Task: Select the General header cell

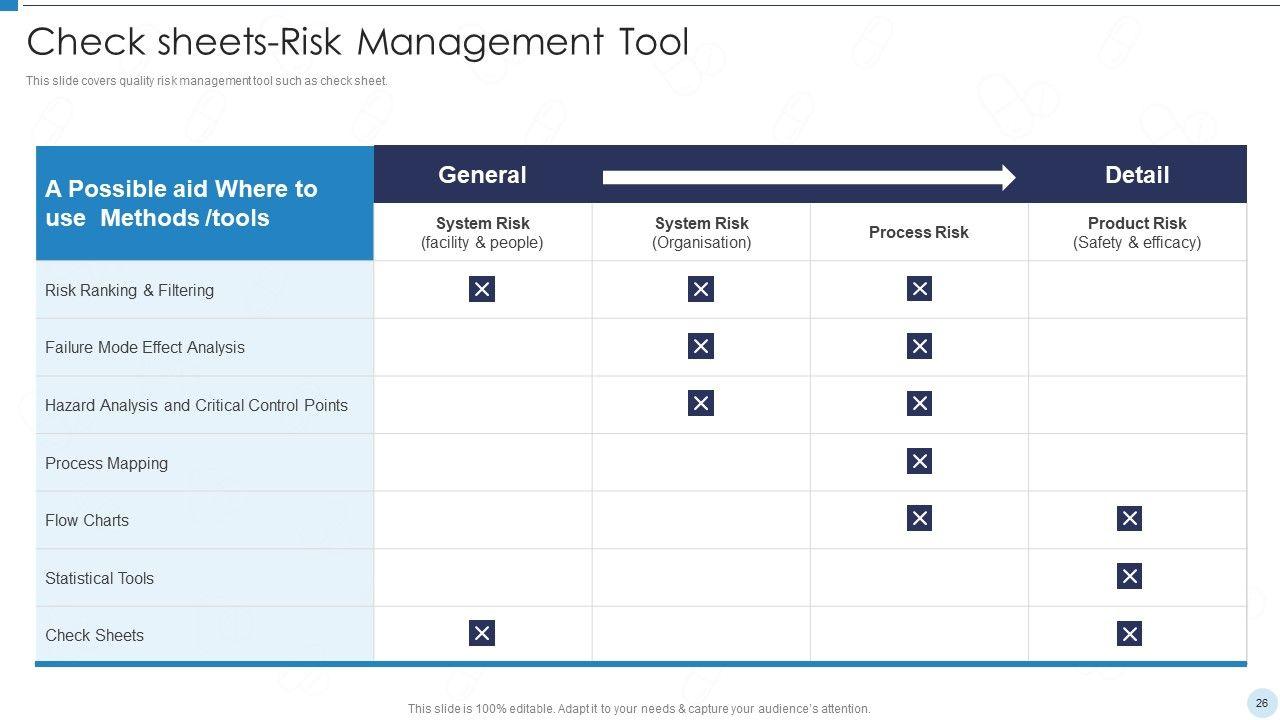Action: [x=482, y=175]
